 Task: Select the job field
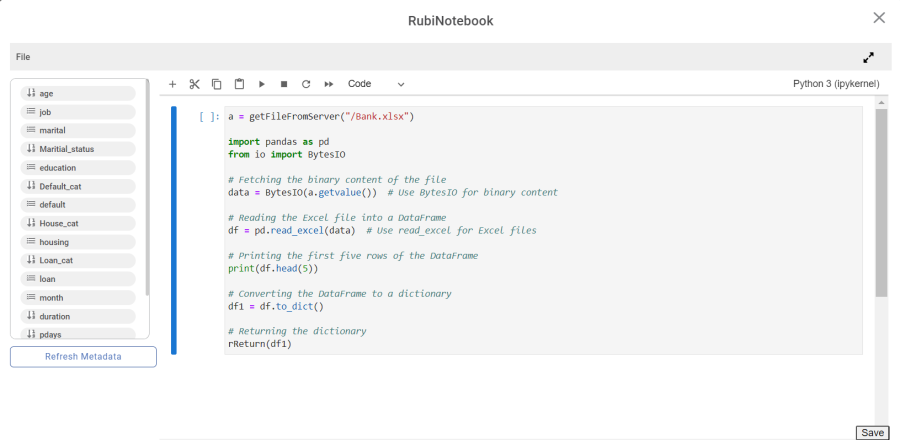click(x=78, y=112)
